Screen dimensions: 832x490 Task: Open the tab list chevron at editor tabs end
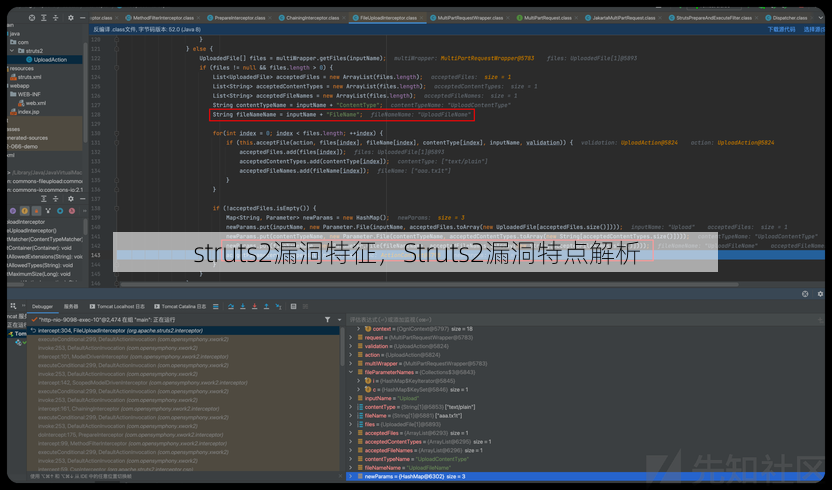point(821,18)
